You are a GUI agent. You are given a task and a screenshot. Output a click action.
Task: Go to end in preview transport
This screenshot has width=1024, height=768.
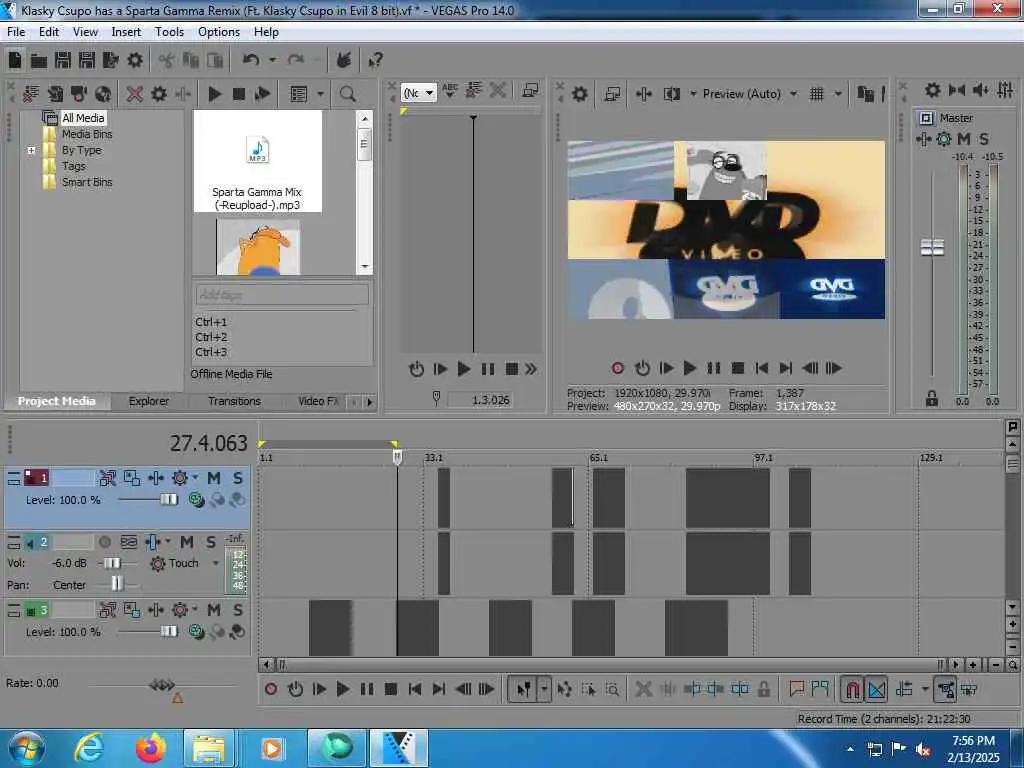tap(786, 368)
